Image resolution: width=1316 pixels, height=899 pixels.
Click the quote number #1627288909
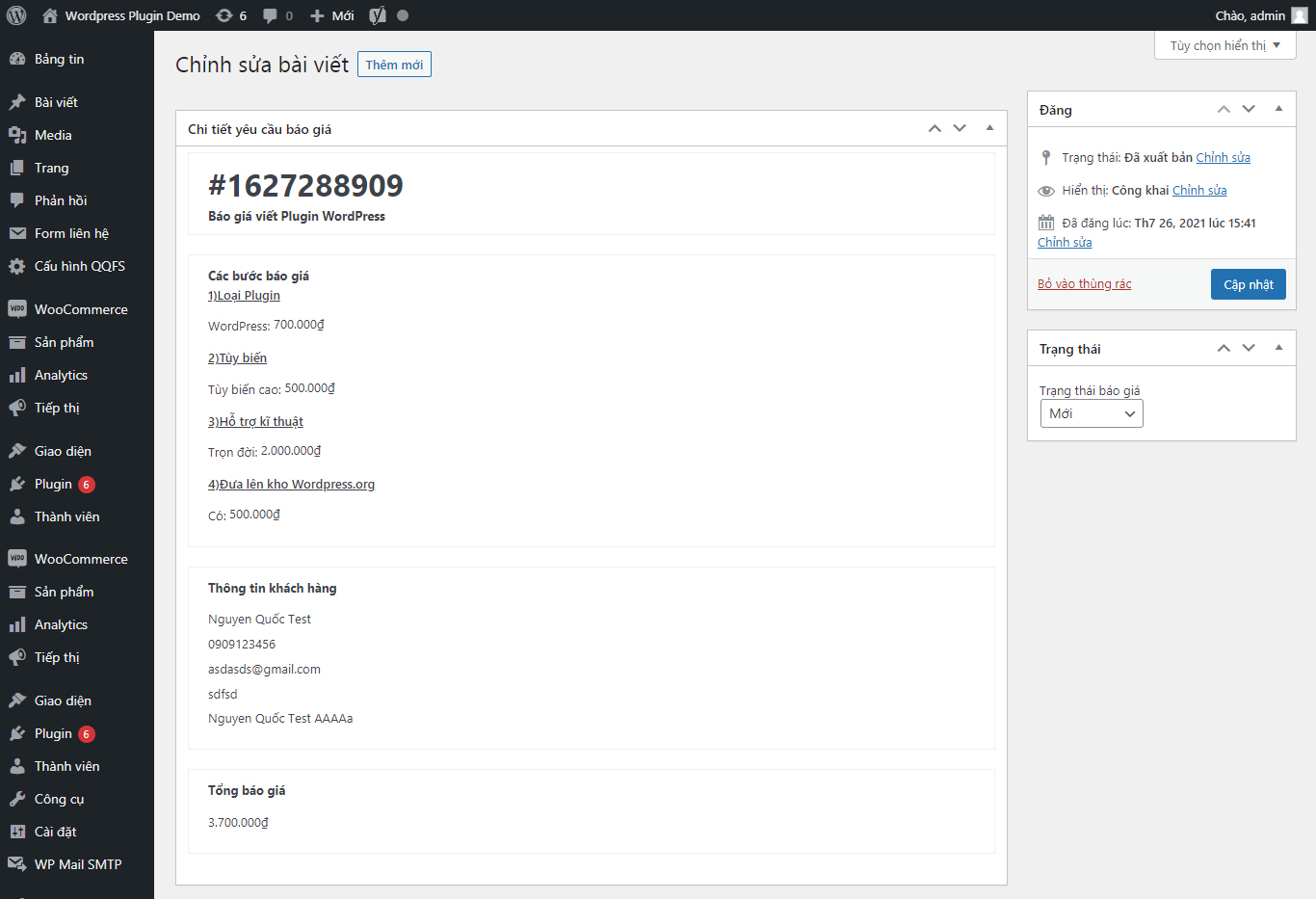tap(305, 185)
